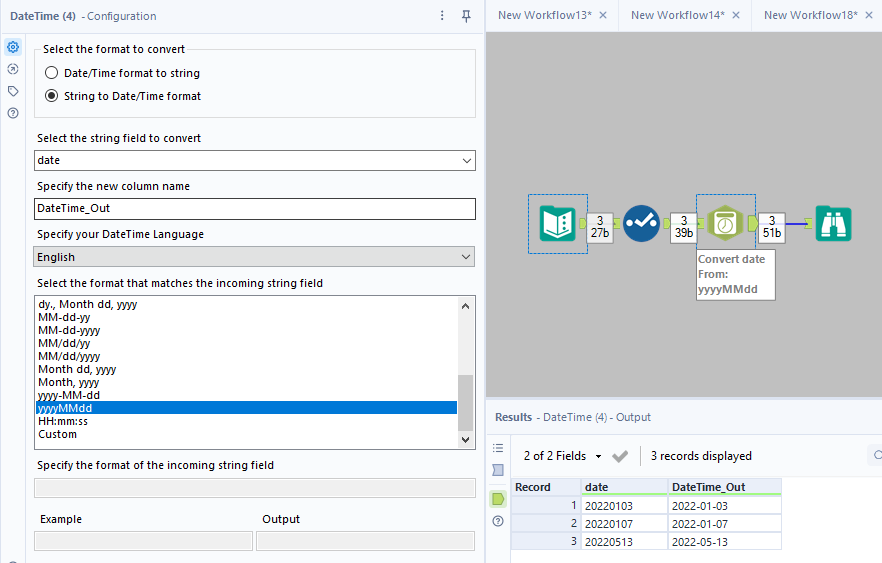882x563 pixels.
Task: Click the Example field
Action: [x=143, y=541]
